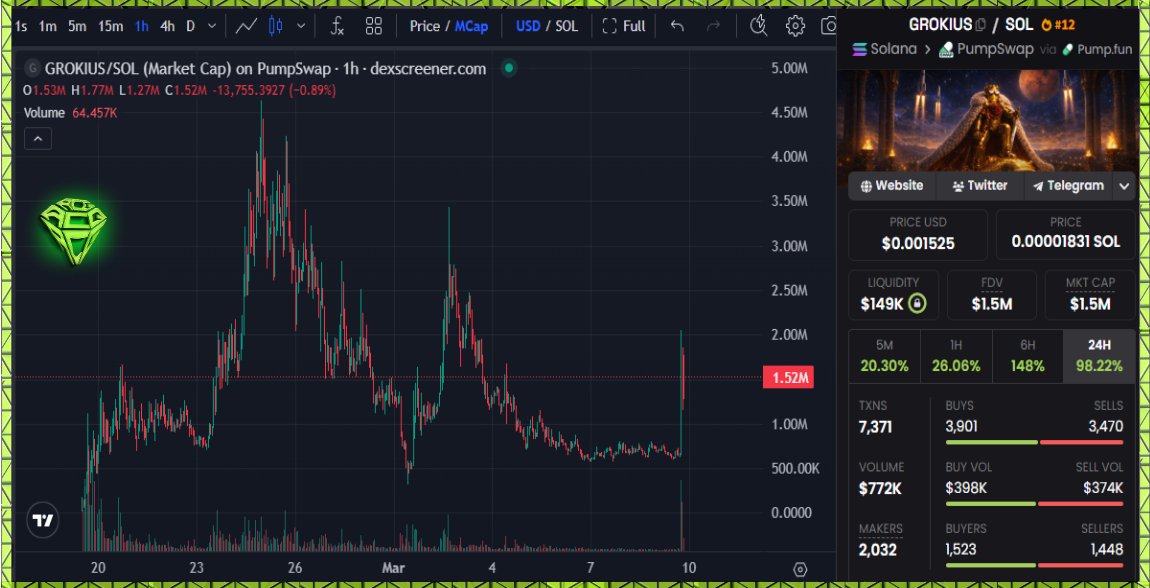Select the candlestick chart style icon

(x=276, y=26)
